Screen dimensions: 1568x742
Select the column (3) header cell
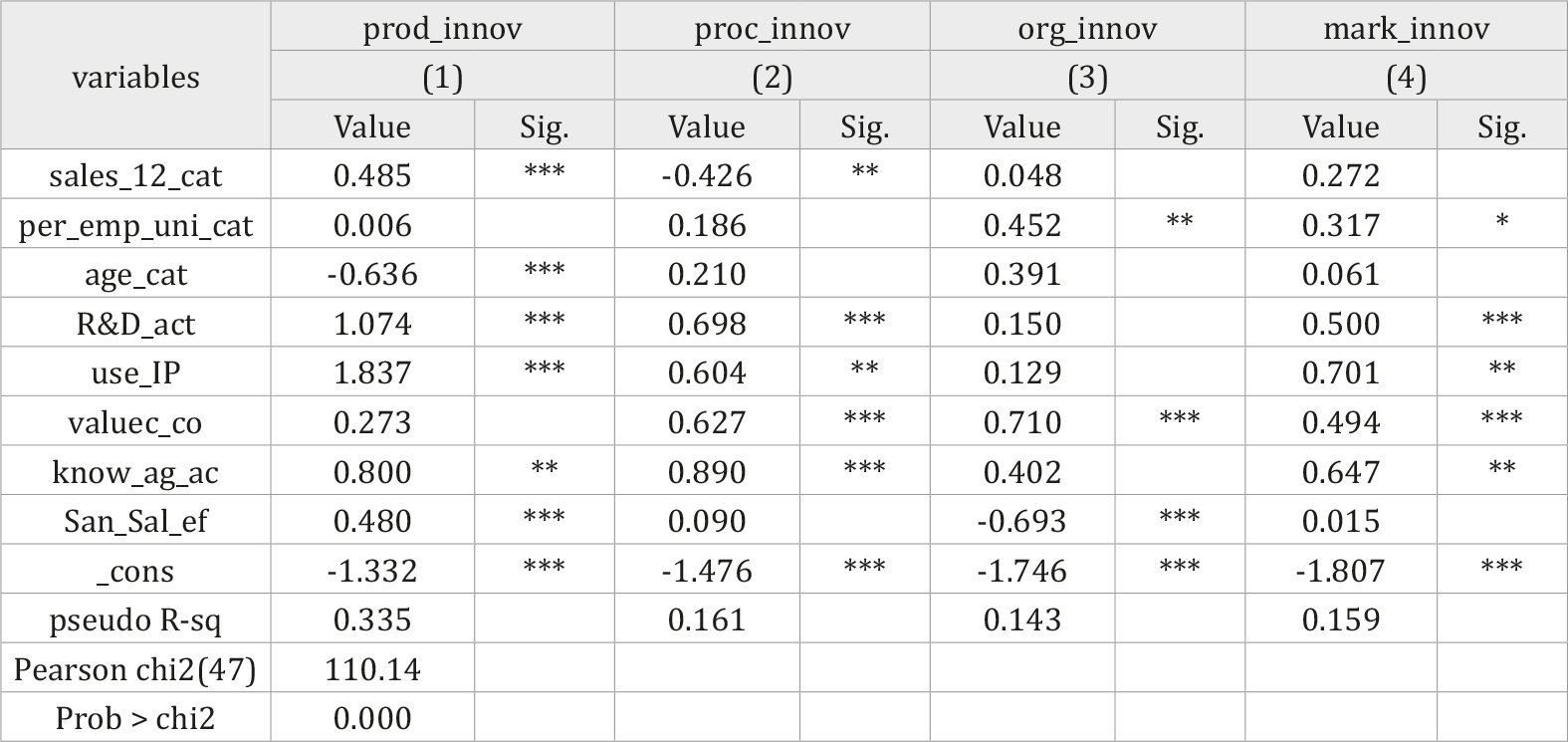tap(1087, 77)
